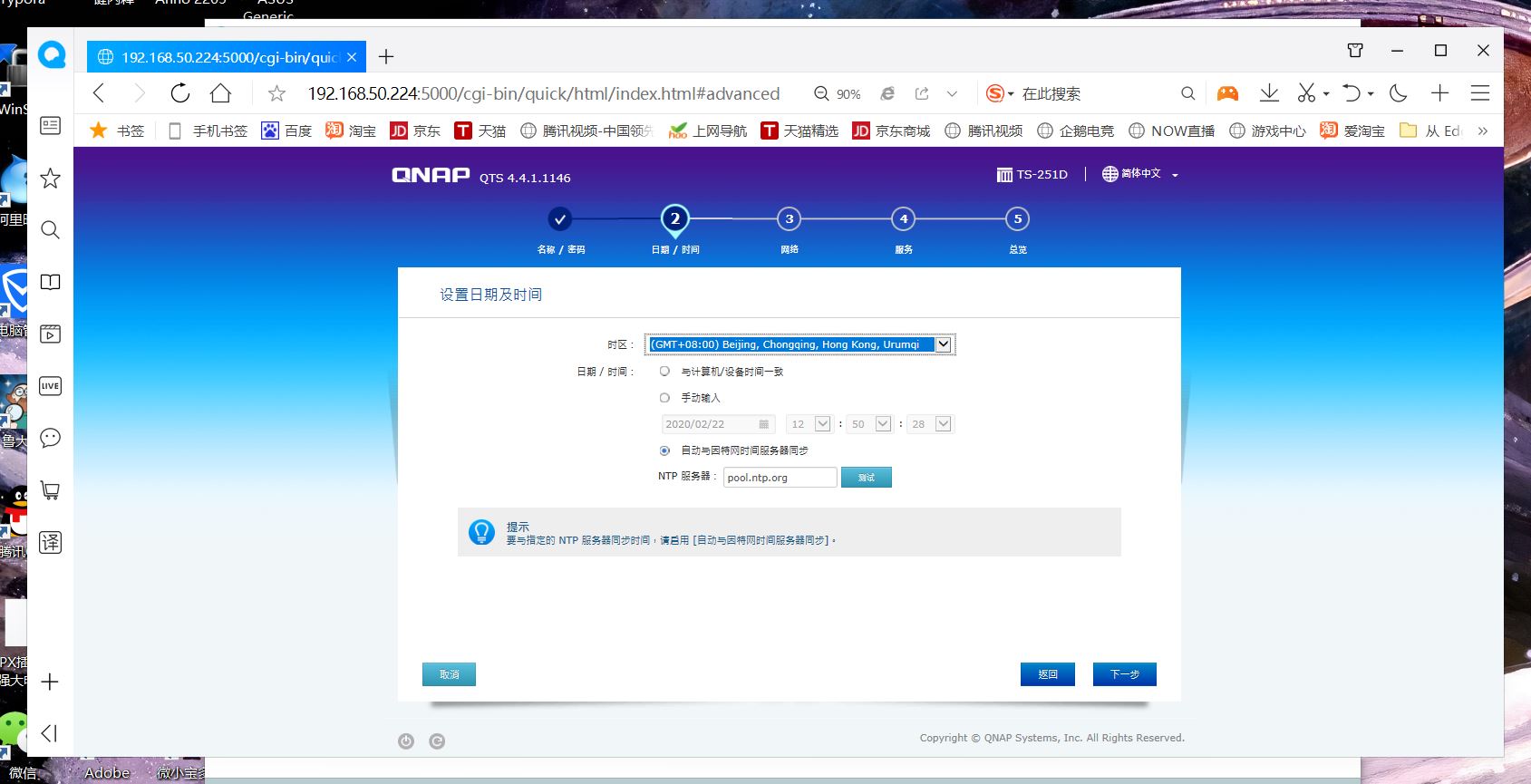Open the sidebar shopping cart icon
1531x784 pixels.
pos(51,490)
